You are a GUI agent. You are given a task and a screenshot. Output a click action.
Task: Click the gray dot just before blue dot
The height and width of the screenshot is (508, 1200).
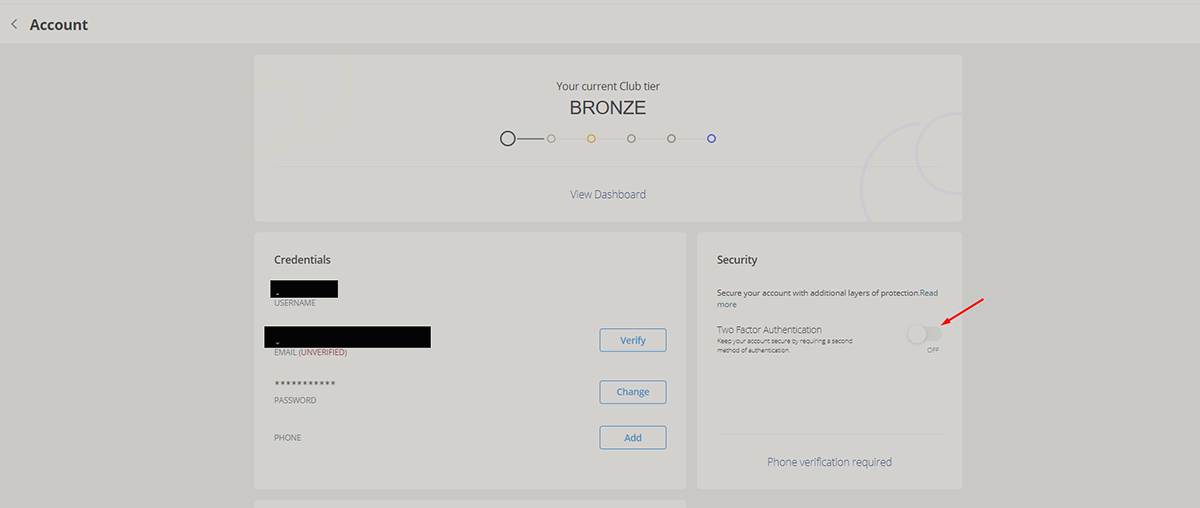671,138
